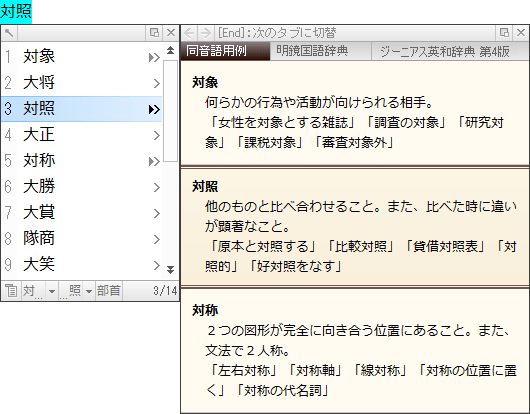Click the detach icon of dictionary pane
This screenshot has height=414, width=530.
[x=504, y=33]
